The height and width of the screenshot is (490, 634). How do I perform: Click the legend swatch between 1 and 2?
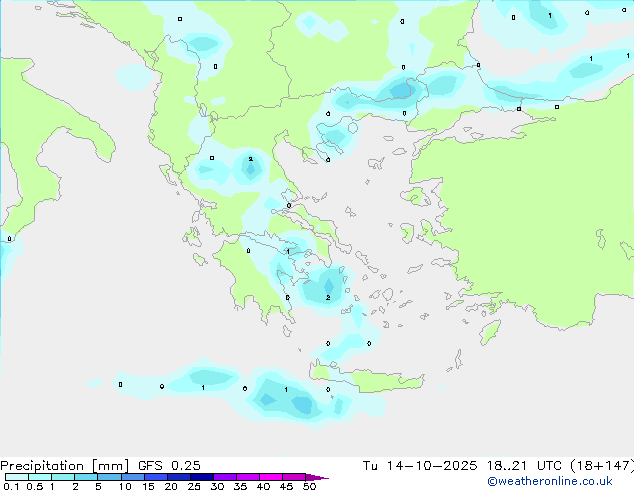click(63, 477)
